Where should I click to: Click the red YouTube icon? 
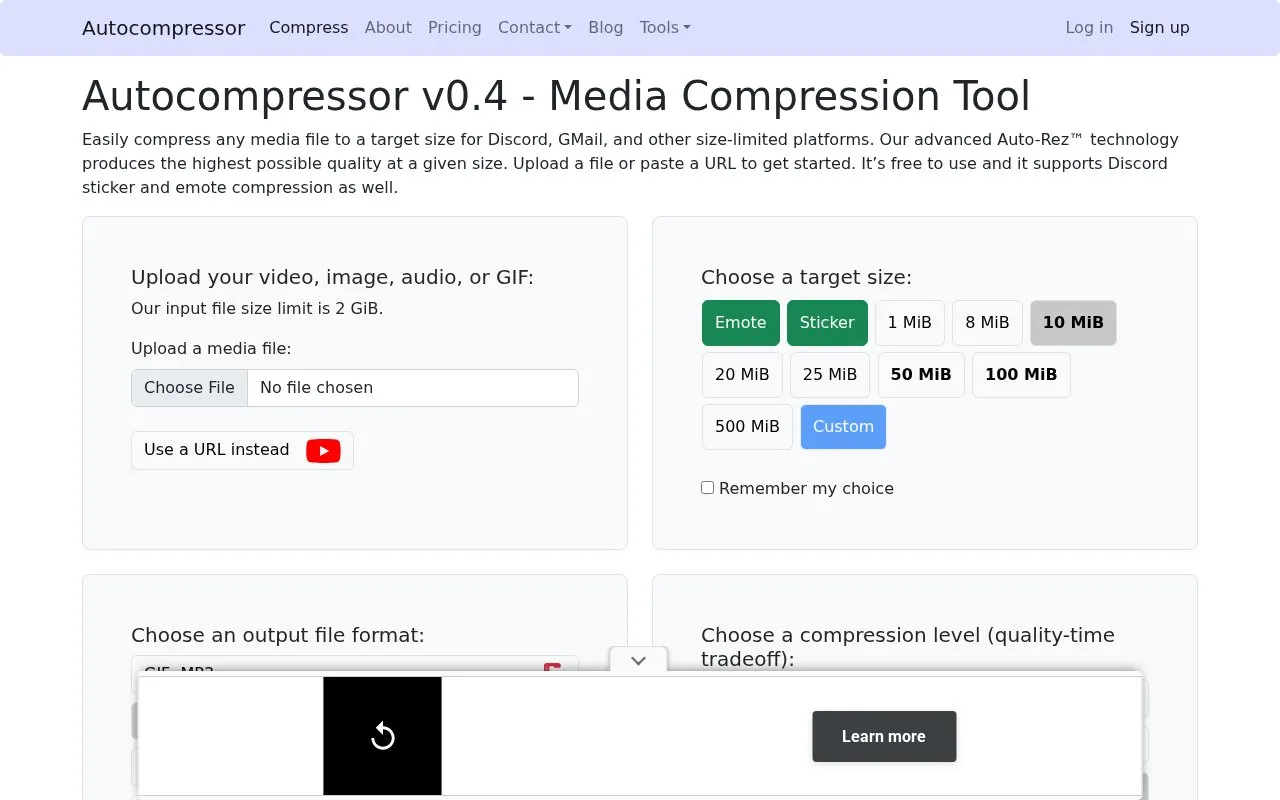point(323,451)
